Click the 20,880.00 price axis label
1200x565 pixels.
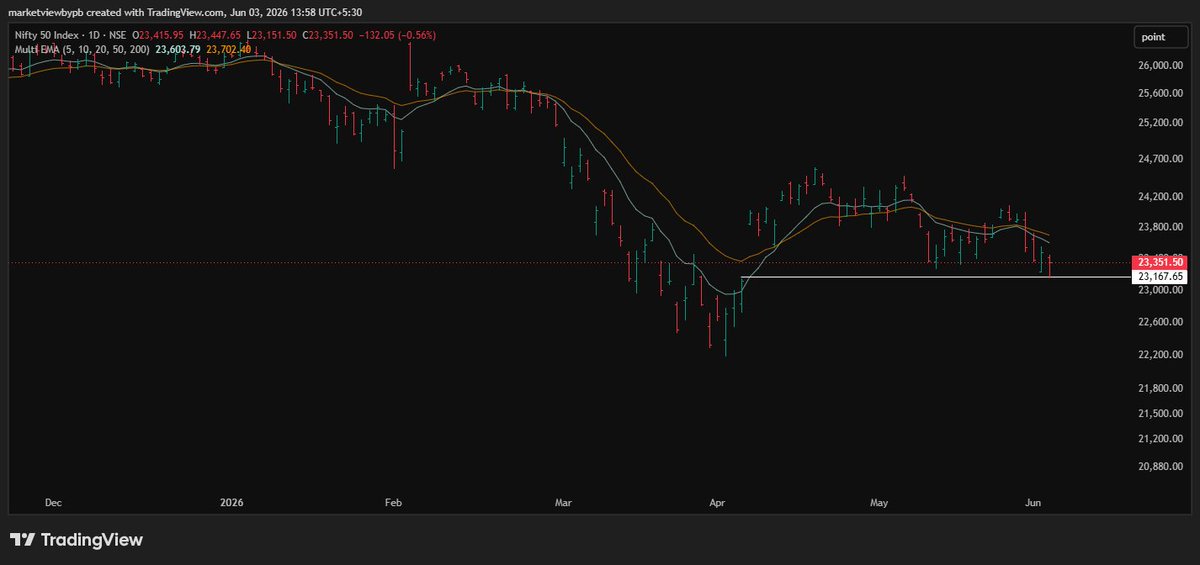point(1160,467)
